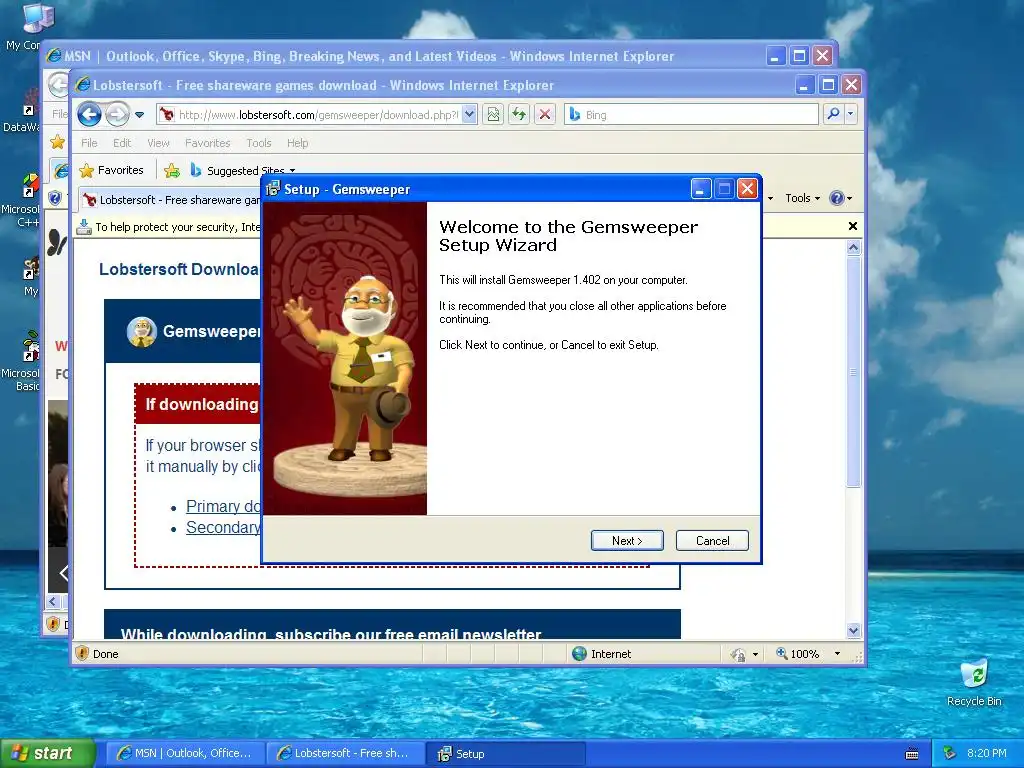Screen dimensions: 1024x768
Task: Click the lobster icon on the Lobstersoft tab
Action: 89,200
